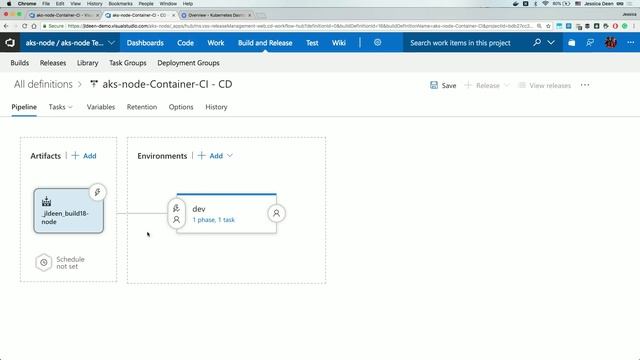Screen dimensions: 640x360
Task: Focus the Search work items field
Action: [x=460, y=43]
